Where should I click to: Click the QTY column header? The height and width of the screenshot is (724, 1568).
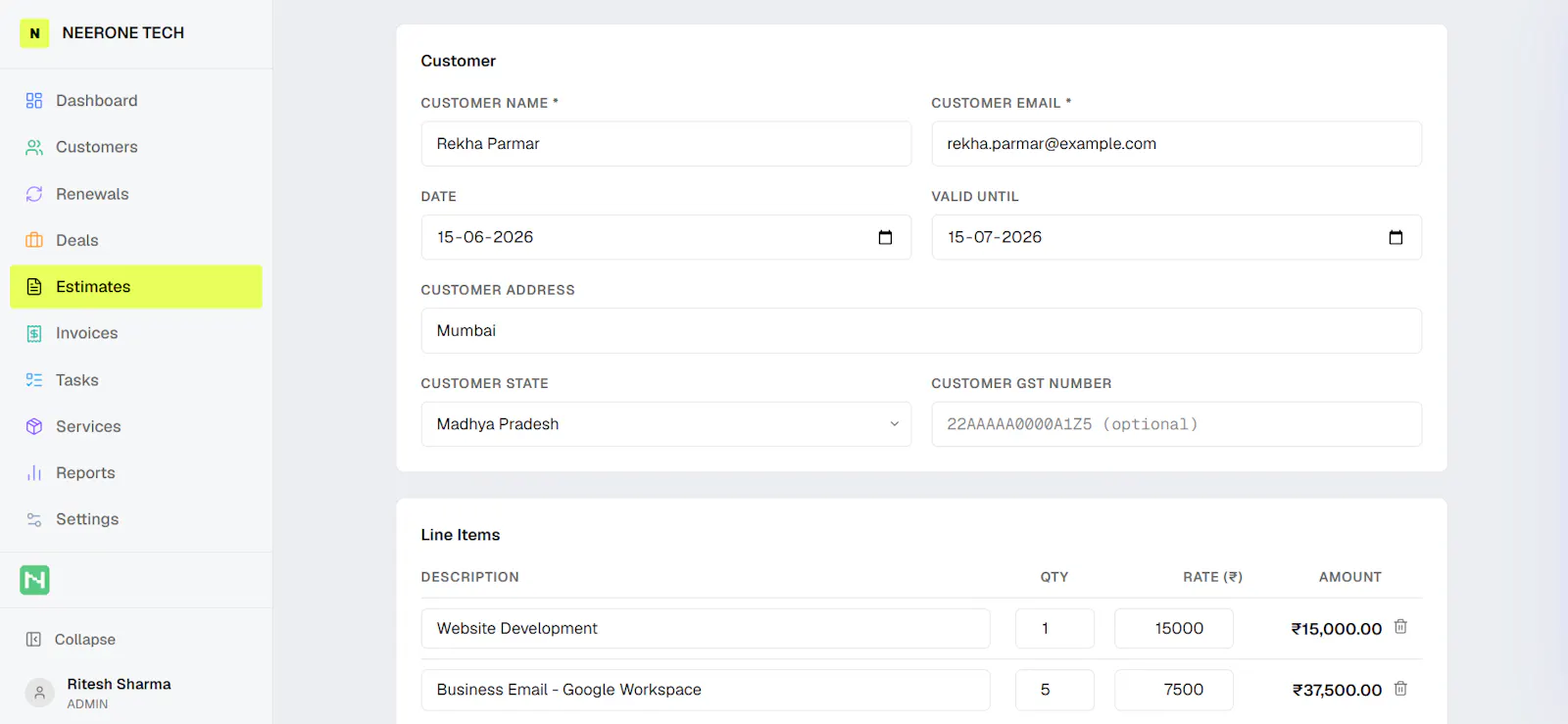point(1054,577)
